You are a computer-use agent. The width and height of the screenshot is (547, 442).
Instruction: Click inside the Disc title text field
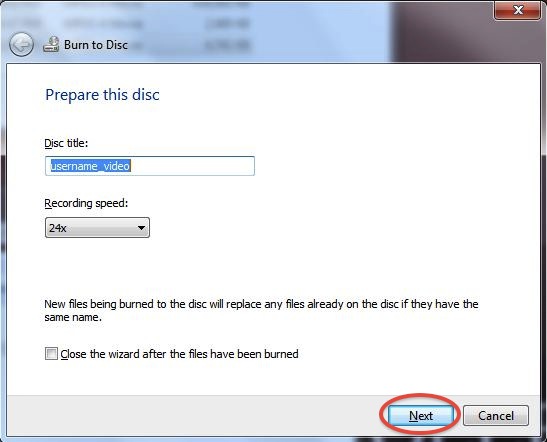click(150, 166)
